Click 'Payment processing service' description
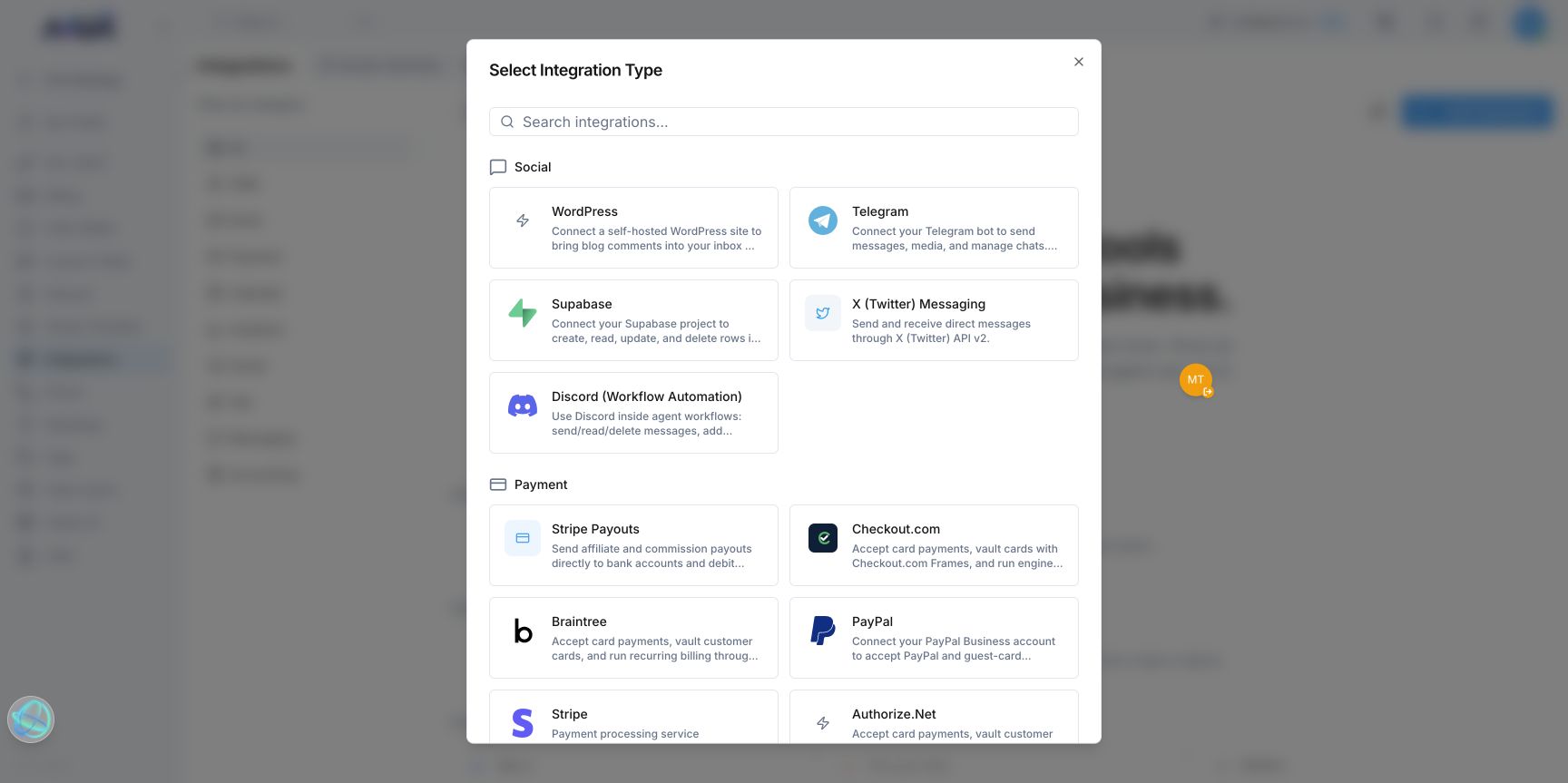 [625, 734]
